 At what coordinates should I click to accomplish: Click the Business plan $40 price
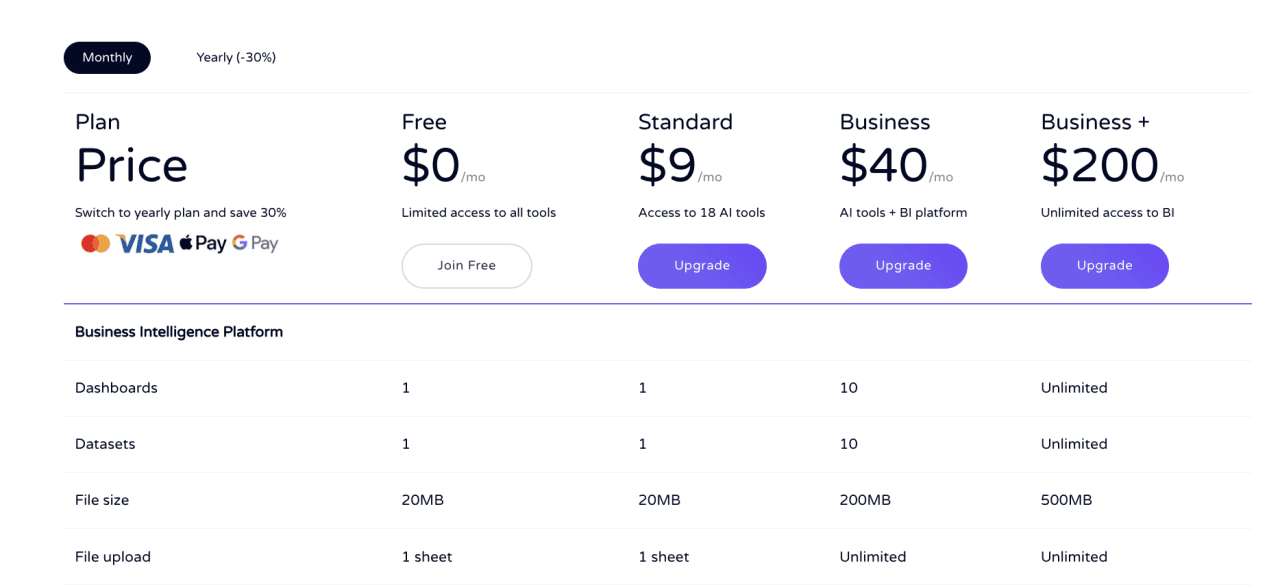coord(883,166)
